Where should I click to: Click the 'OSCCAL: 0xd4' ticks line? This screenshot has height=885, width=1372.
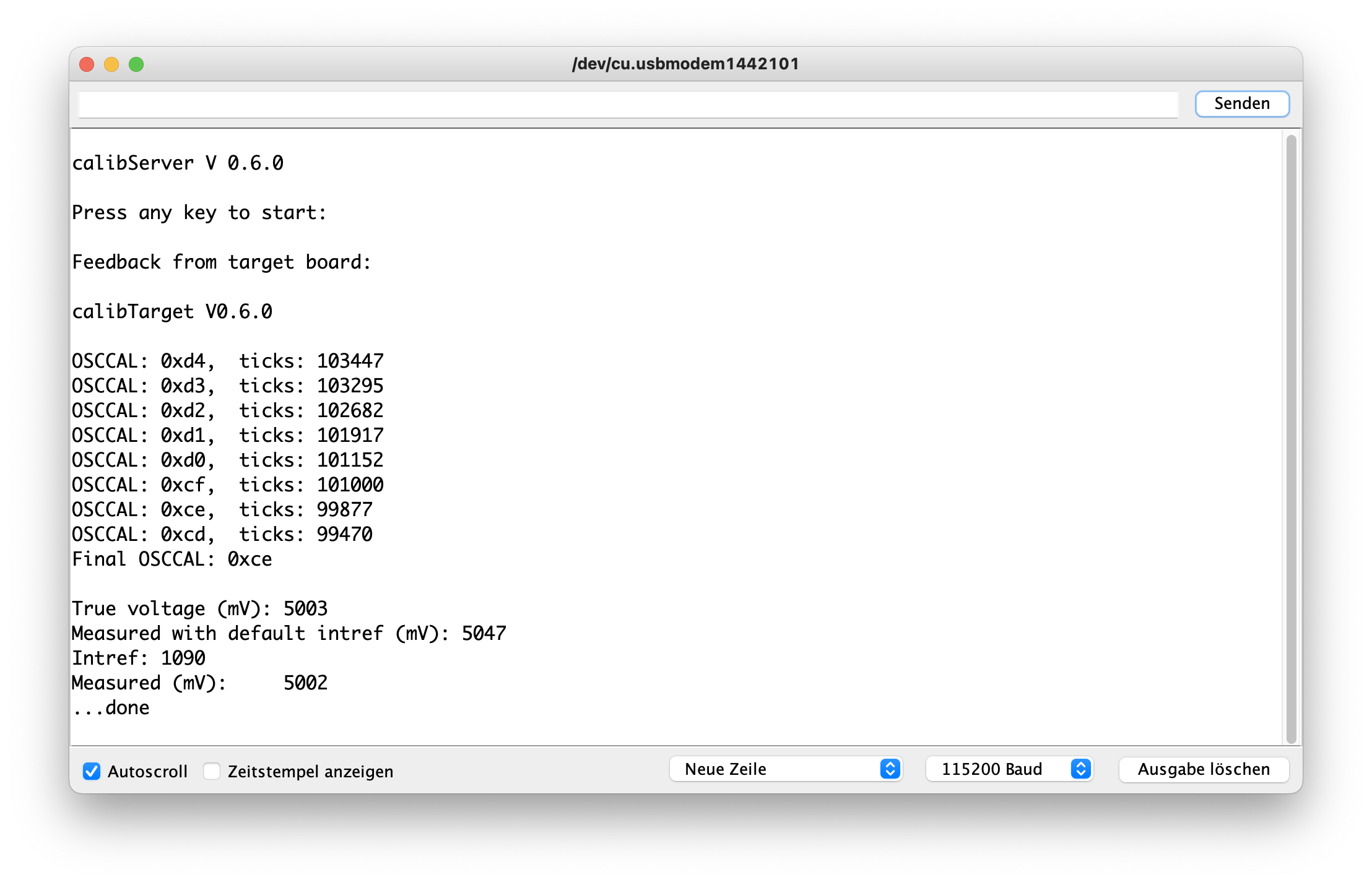point(227,361)
